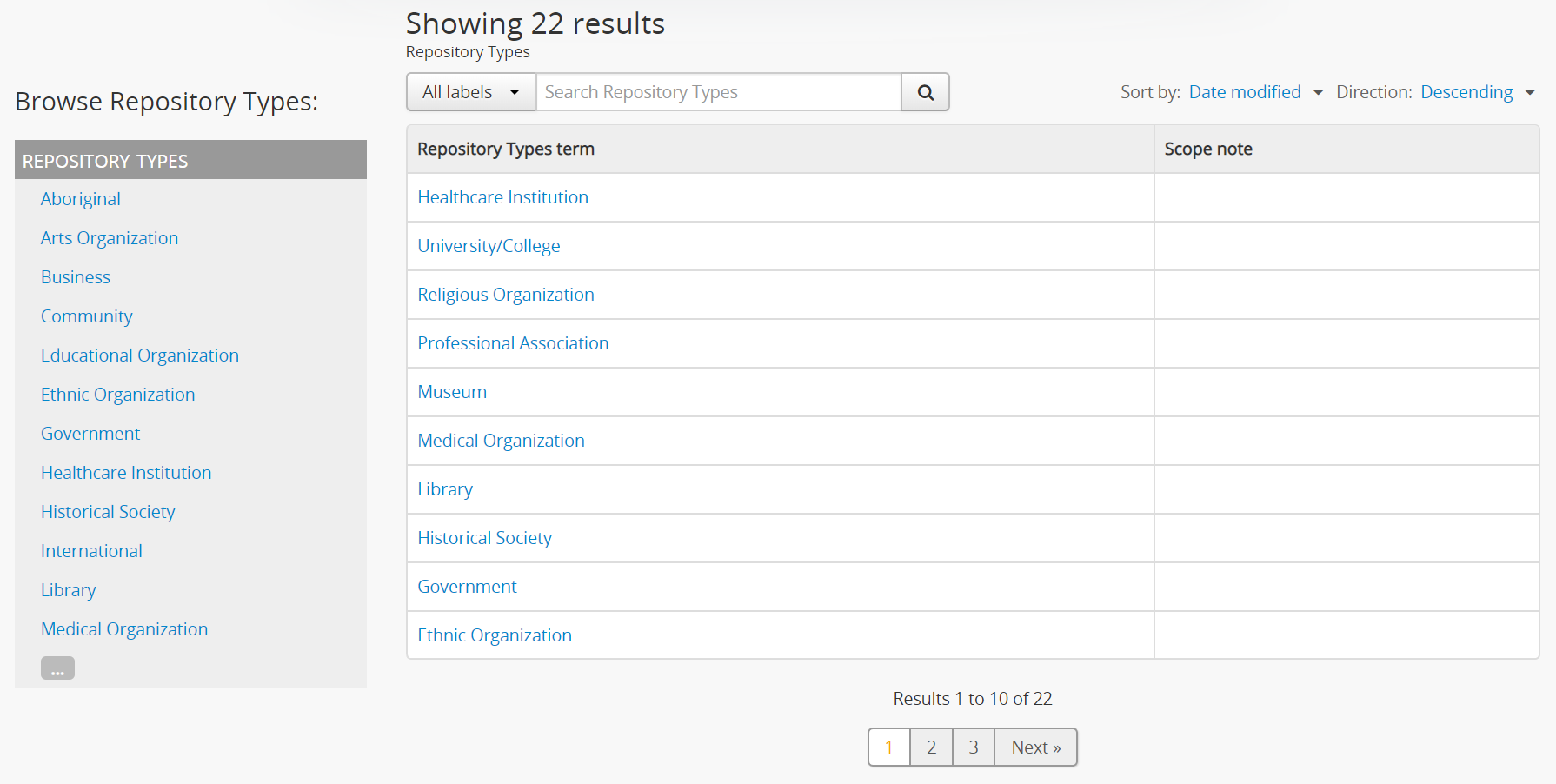Select Community in the sidebar
1556x784 pixels.
click(x=87, y=316)
